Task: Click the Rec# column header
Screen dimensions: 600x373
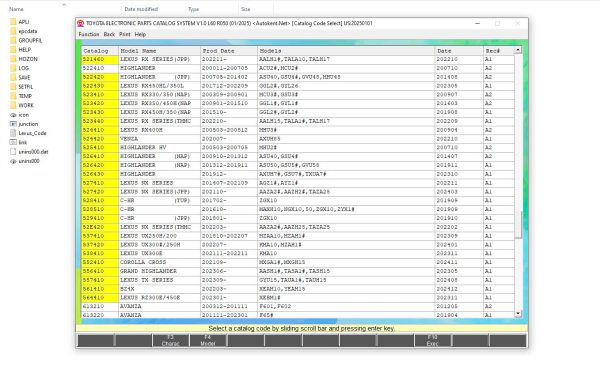Action: (499, 51)
